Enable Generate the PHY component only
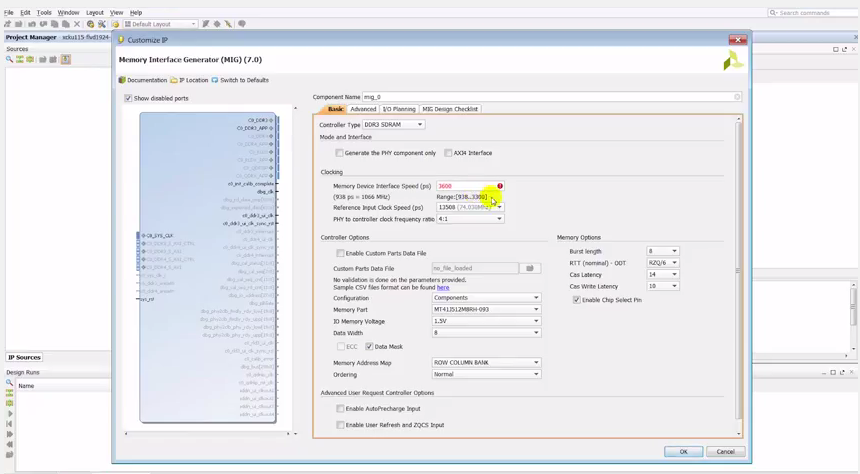This screenshot has width=860, height=474. [x=340, y=153]
